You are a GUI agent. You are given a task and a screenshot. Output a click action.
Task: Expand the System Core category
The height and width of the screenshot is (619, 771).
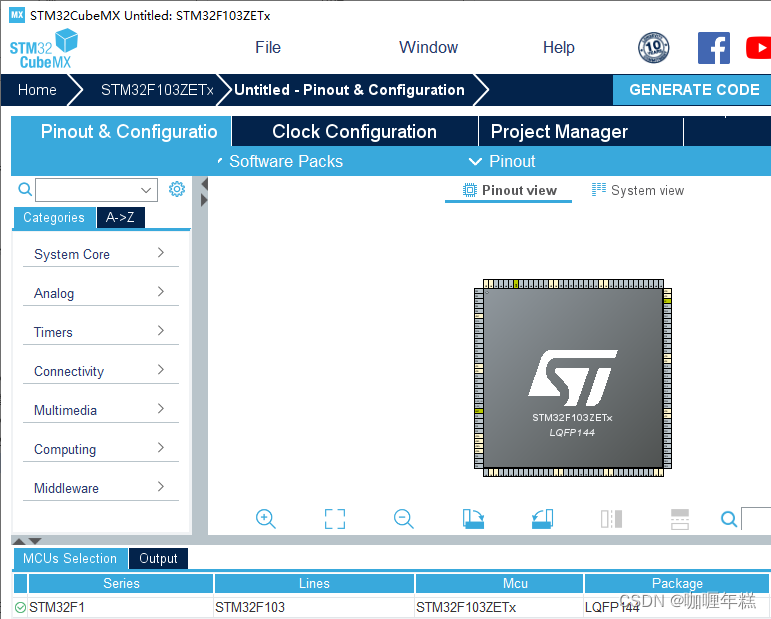point(101,254)
